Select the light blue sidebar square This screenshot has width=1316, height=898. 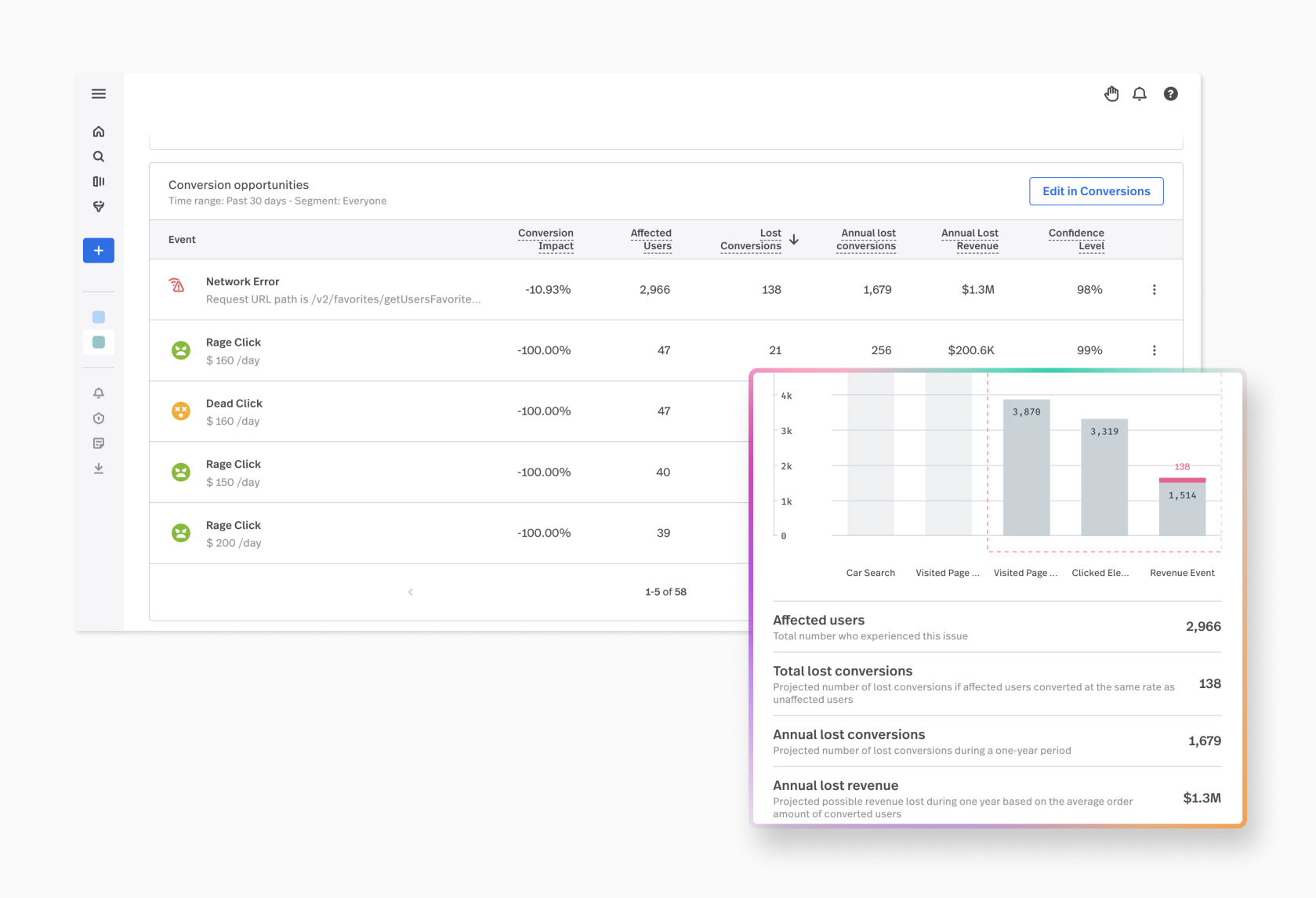[99, 317]
